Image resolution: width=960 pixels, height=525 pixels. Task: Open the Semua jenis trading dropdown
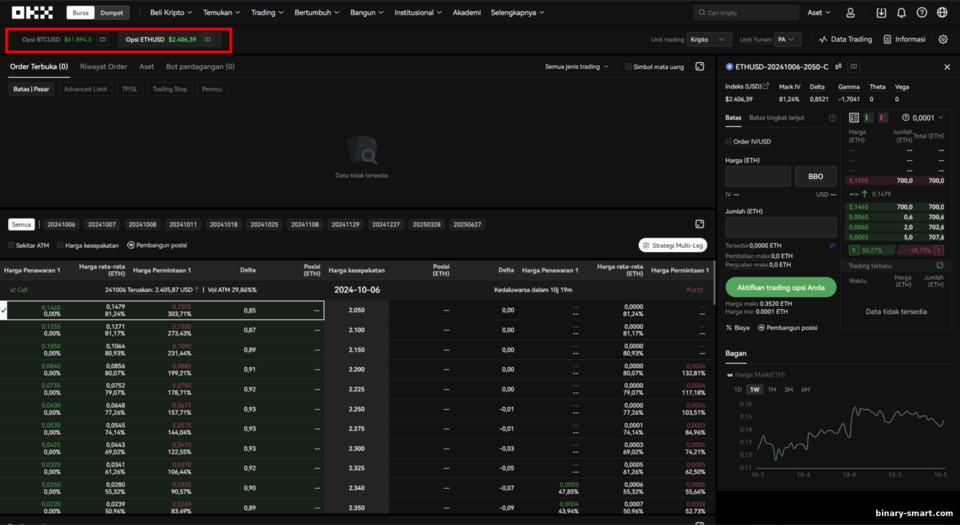[576, 67]
